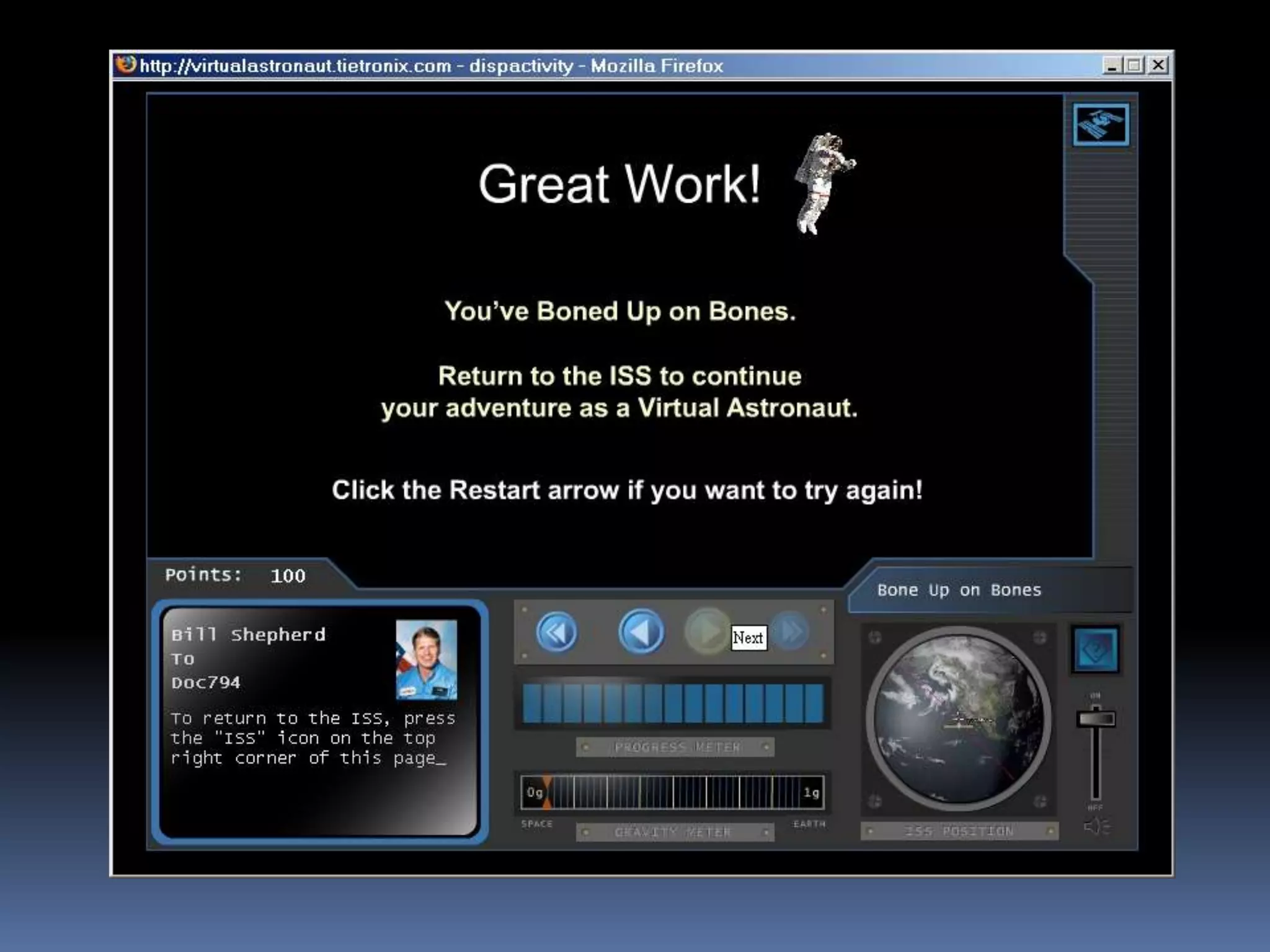
Task: Click the ISS POSITION label
Action: coord(959,831)
